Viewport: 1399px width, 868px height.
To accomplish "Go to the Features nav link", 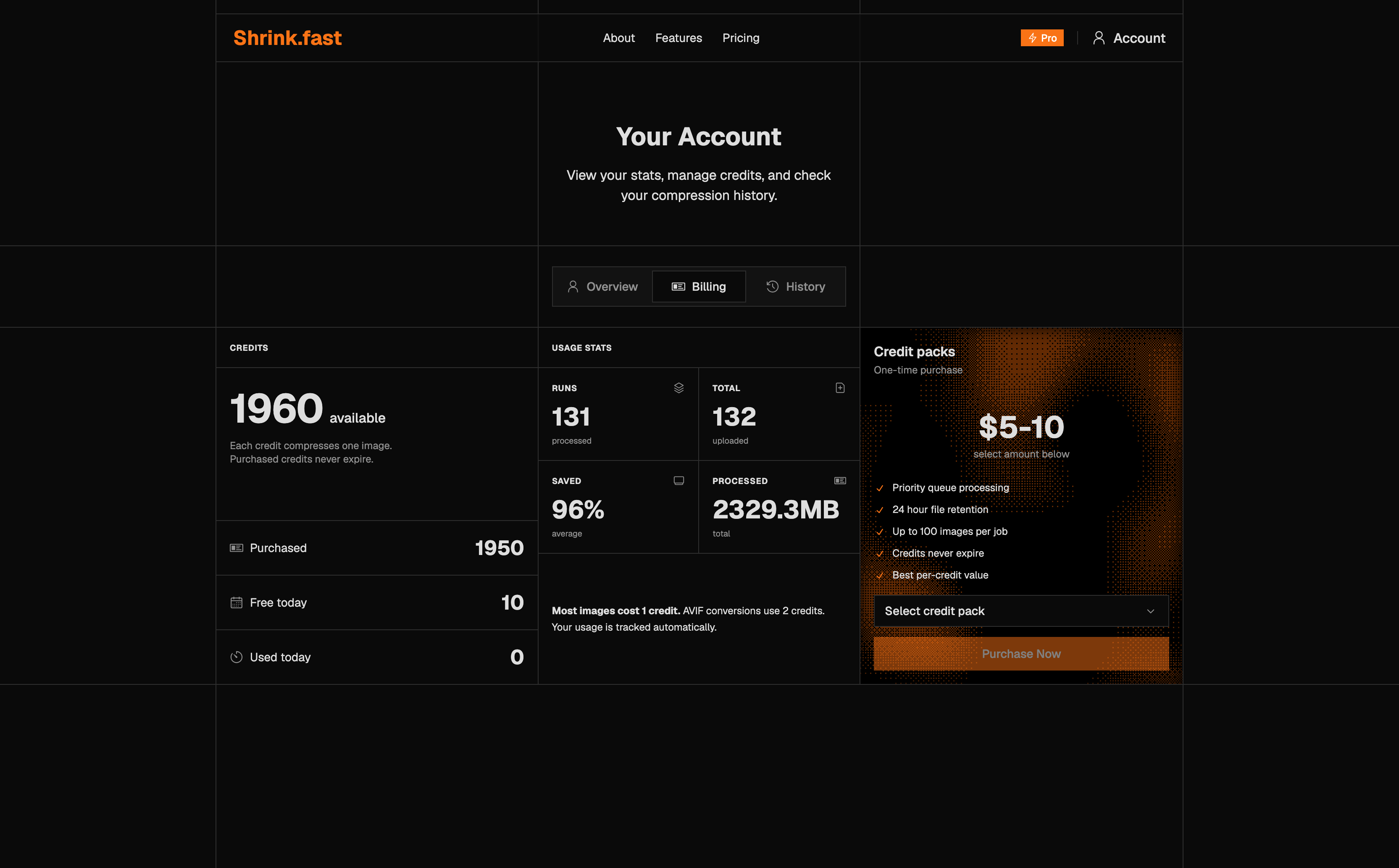I will 678,38.
